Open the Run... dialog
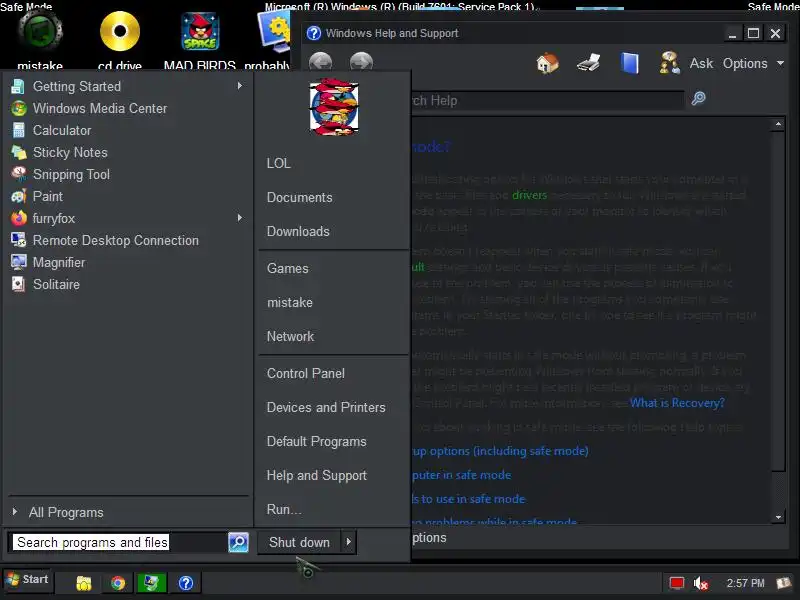Screen dimensions: 800x600 (x=284, y=510)
